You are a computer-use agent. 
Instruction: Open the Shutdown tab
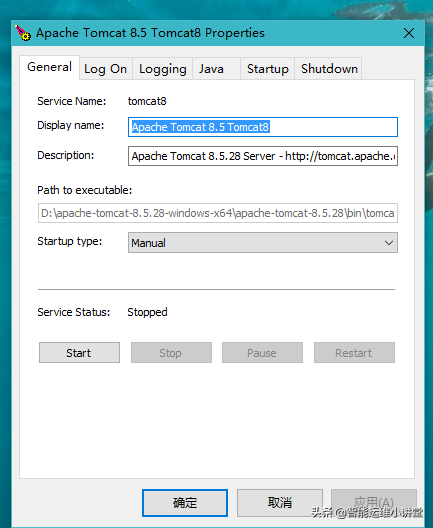(329, 69)
